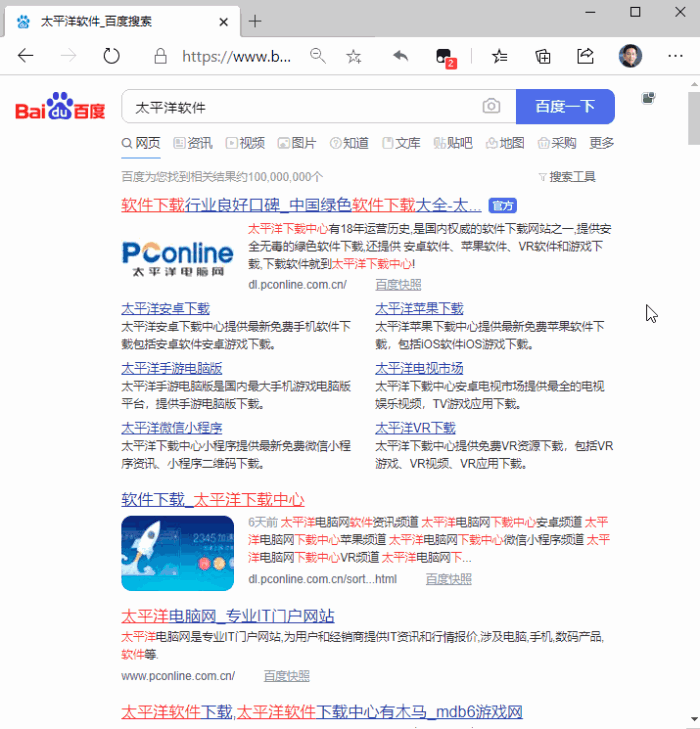Click the vertical scrollbar thumb

pos(694,119)
